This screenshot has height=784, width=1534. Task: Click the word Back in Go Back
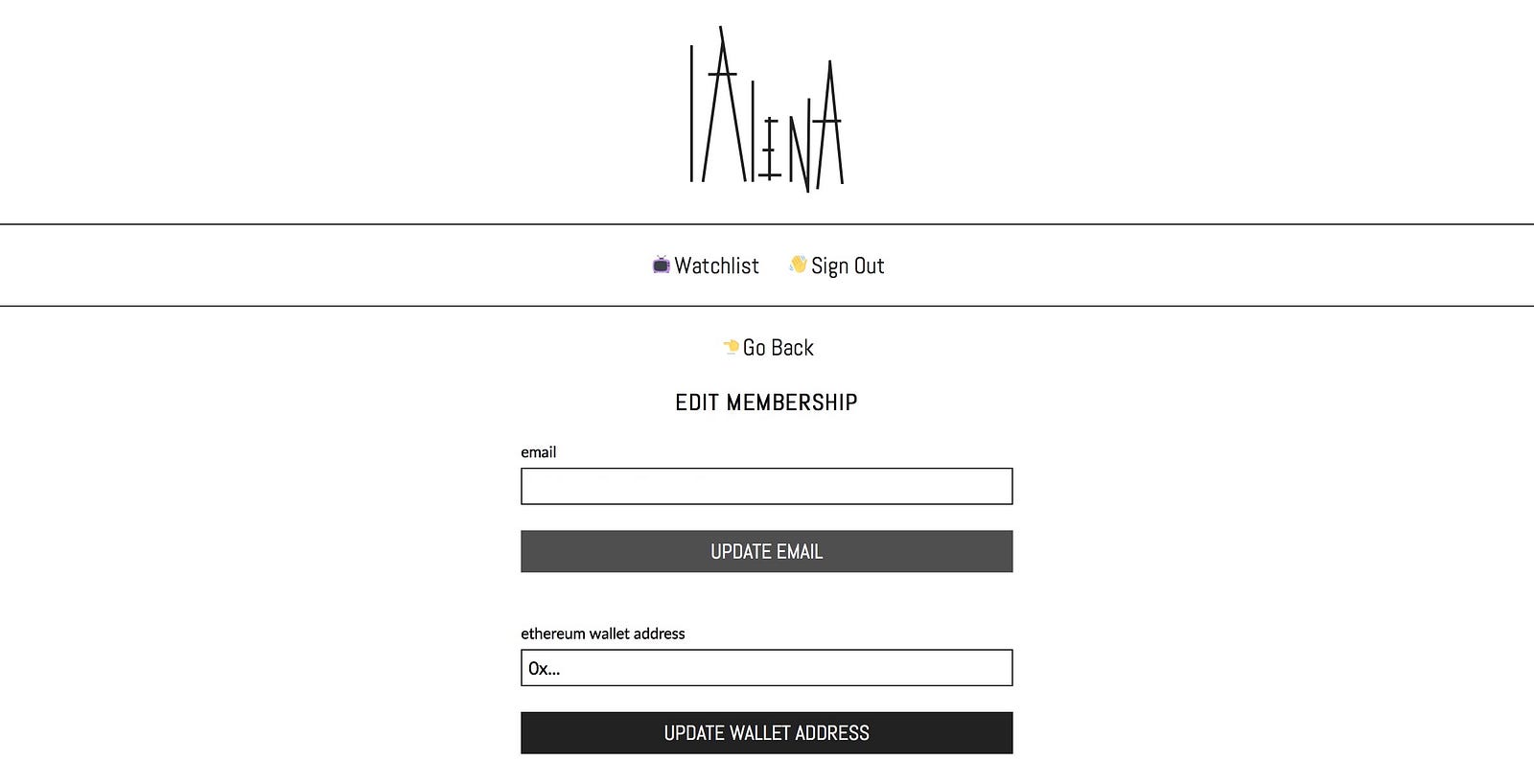[x=792, y=348]
